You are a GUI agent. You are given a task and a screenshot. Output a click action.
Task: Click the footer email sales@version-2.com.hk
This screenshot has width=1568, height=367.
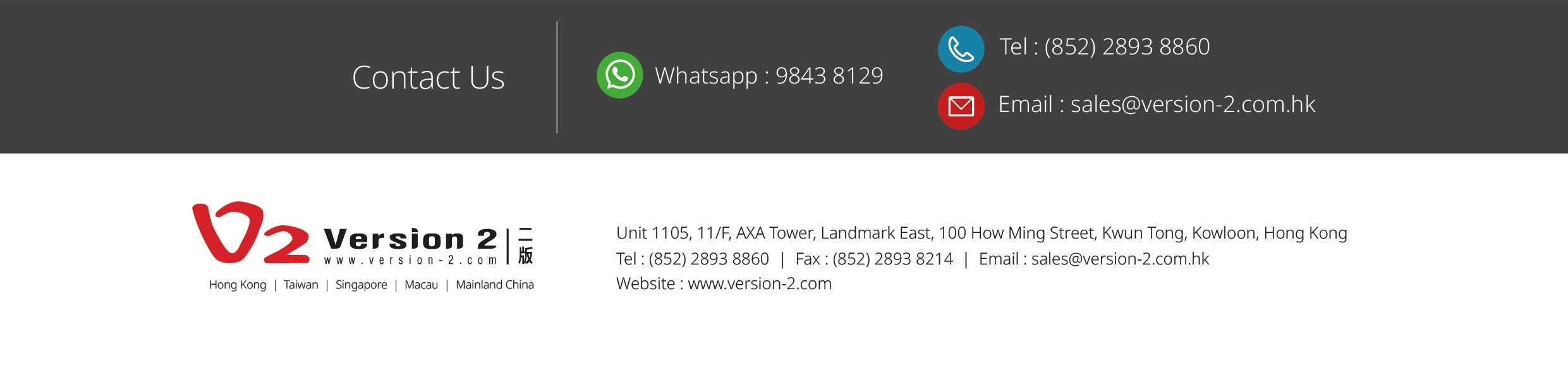point(1120,259)
